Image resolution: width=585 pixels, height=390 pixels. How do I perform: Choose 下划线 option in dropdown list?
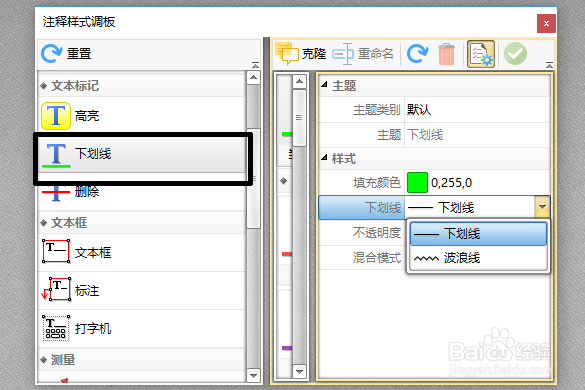point(478,234)
